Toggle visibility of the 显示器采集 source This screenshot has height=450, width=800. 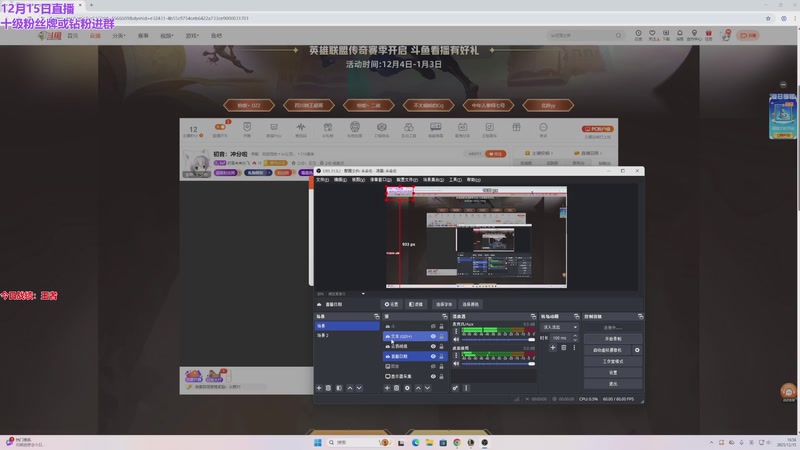(x=433, y=377)
